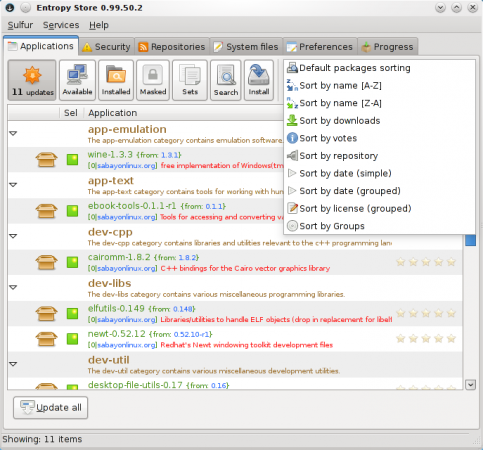Collapse the dev-cpp category

tap(13, 236)
